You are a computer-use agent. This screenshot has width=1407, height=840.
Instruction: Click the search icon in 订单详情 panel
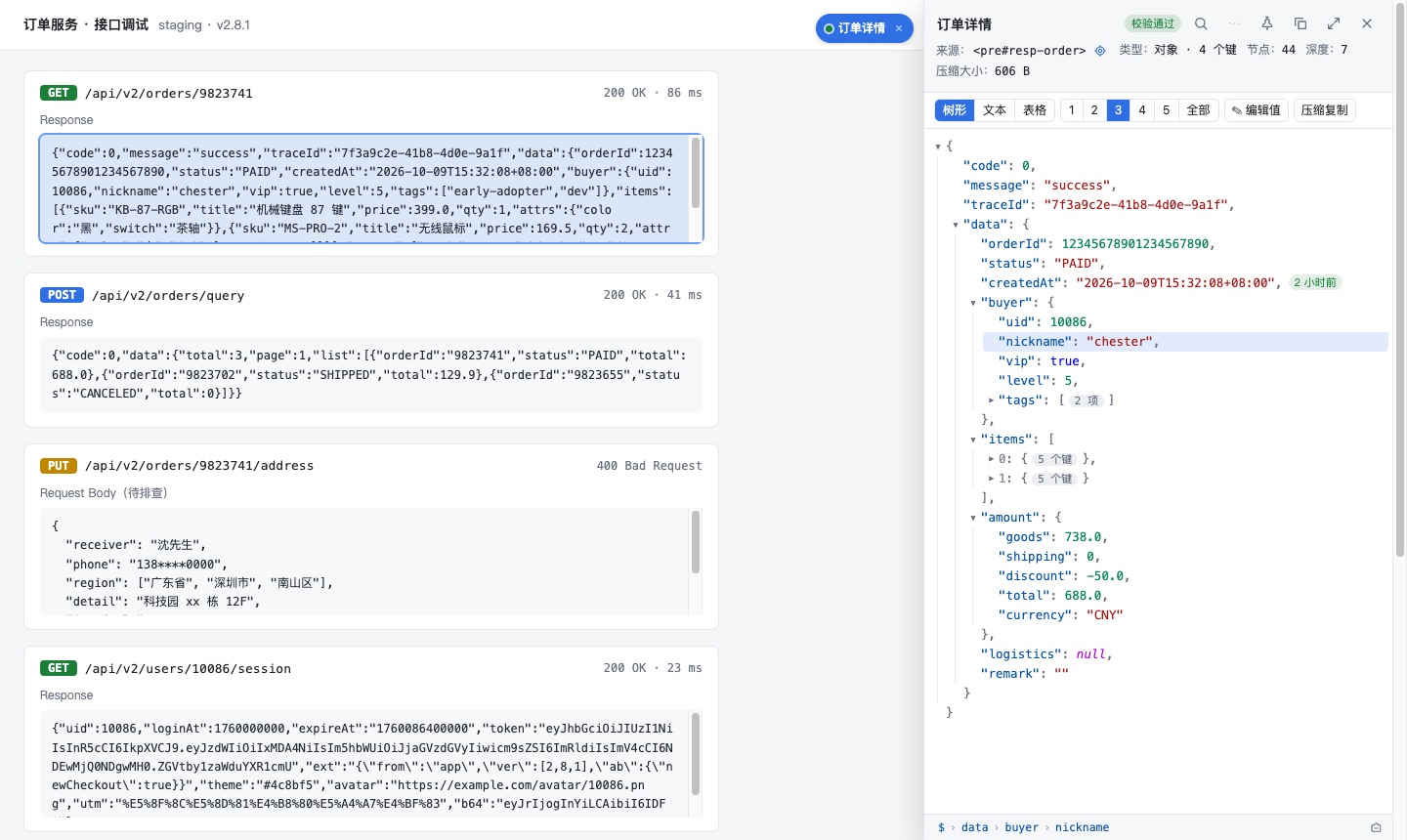point(1201,23)
